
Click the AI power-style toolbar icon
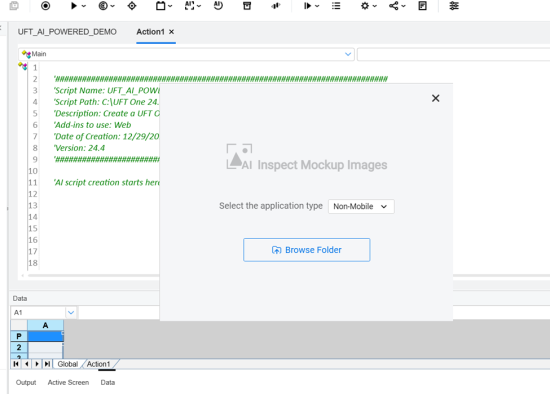click(x=218, y=6)
